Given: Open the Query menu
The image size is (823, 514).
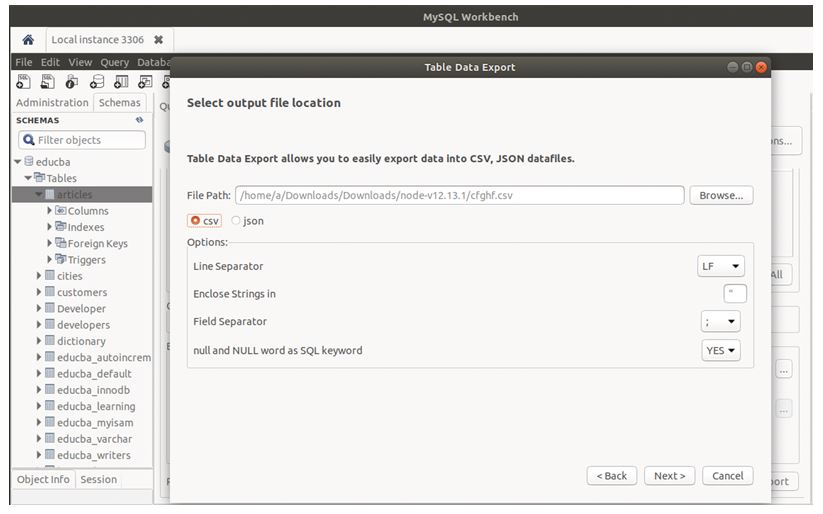Looking at the screenshot, I should tap(114, 62).
